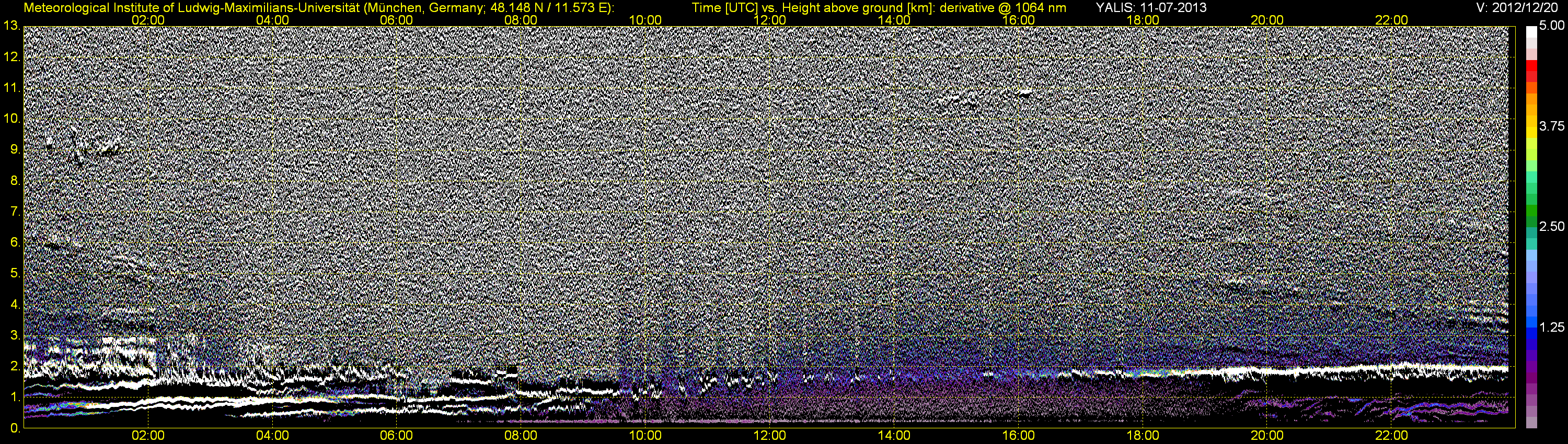The height and width of the screenshot is (444, 1568).
Task: Click the 04:00 label on lower time axis
Action: click(273, 436)
